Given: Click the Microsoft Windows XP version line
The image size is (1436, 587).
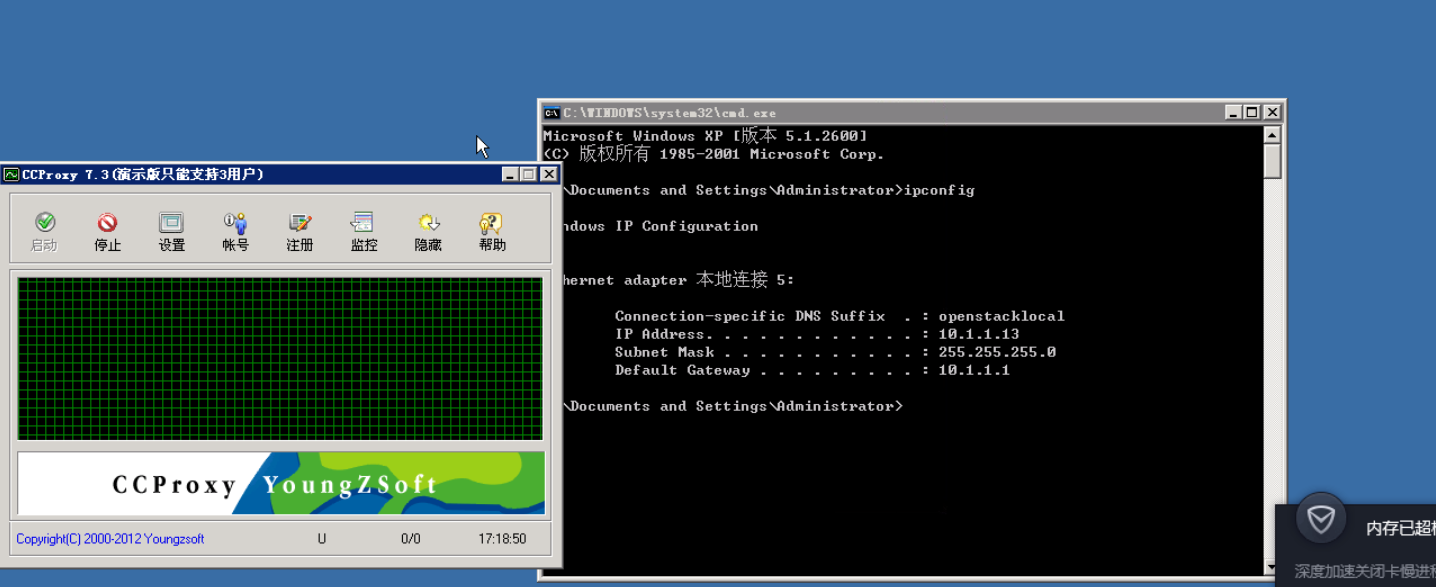Looking at the screenshot, I should pyautogui.click(x=705, y=136).
